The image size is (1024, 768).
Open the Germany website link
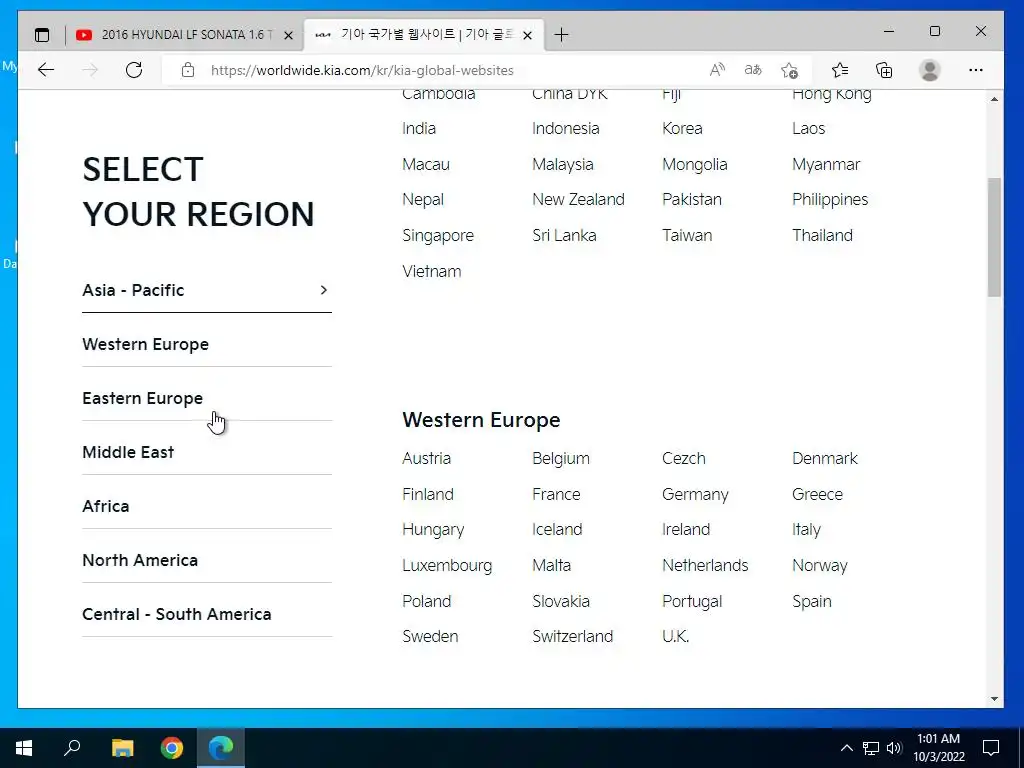[695, 495]
